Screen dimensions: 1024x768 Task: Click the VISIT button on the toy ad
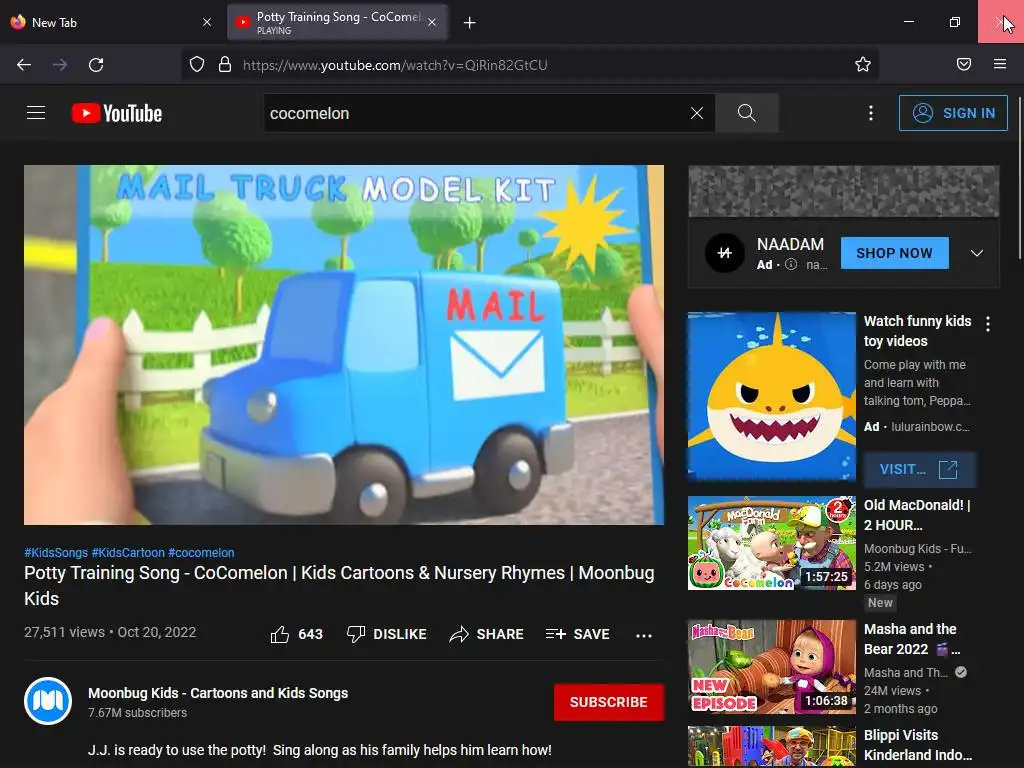(920, 469)
